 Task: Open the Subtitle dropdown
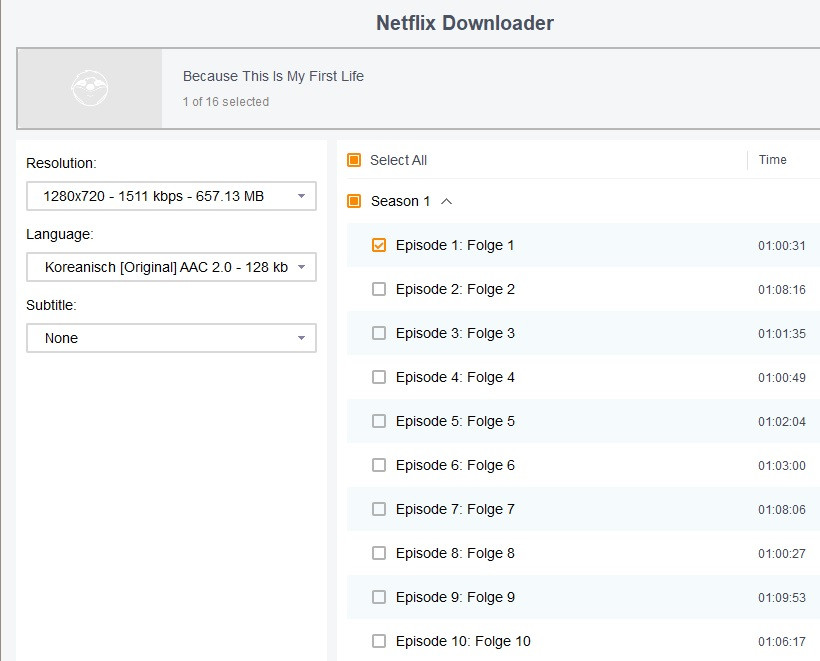tap(171, 338)
